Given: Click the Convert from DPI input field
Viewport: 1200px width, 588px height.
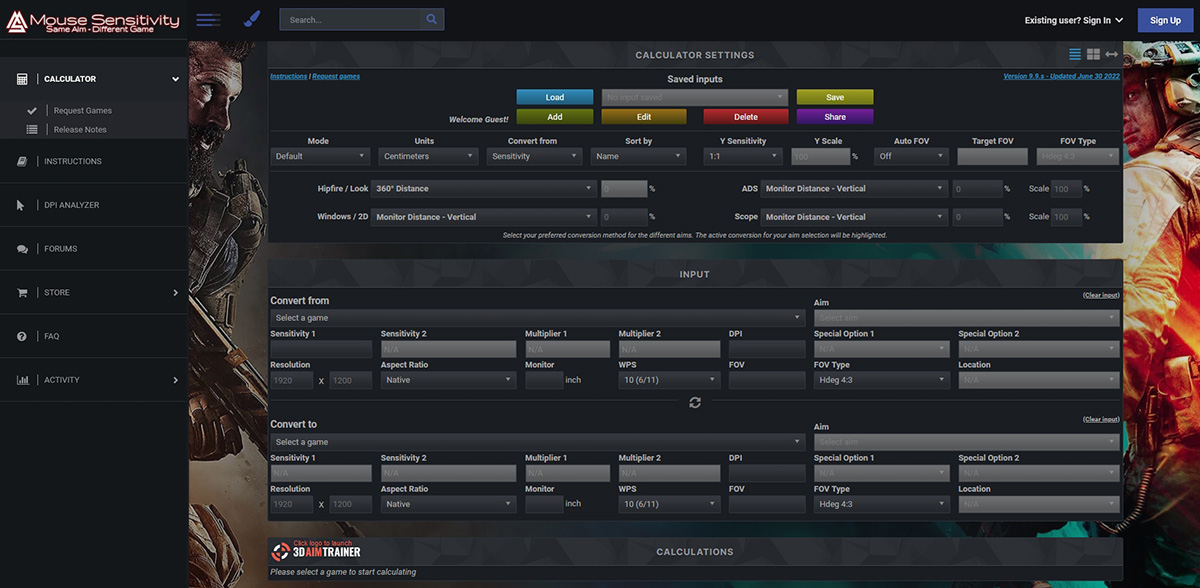Looking at the screenshot, I should [767, 349].
